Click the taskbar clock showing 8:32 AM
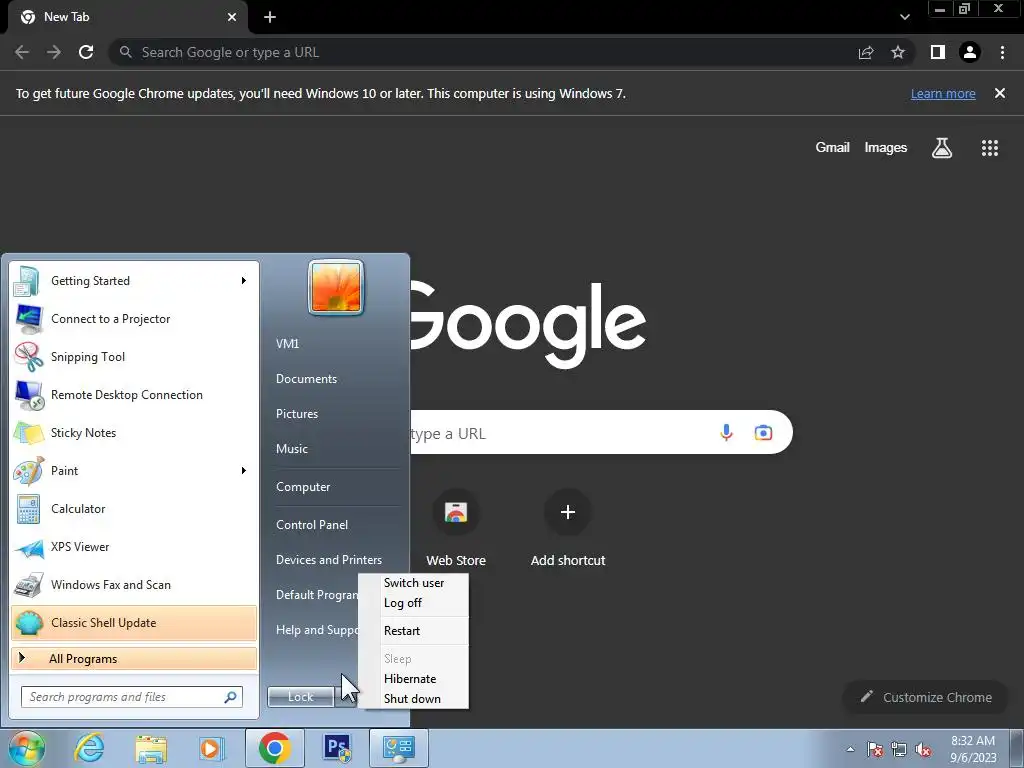This screenshot has width=1024, height=768. point(973,749)
